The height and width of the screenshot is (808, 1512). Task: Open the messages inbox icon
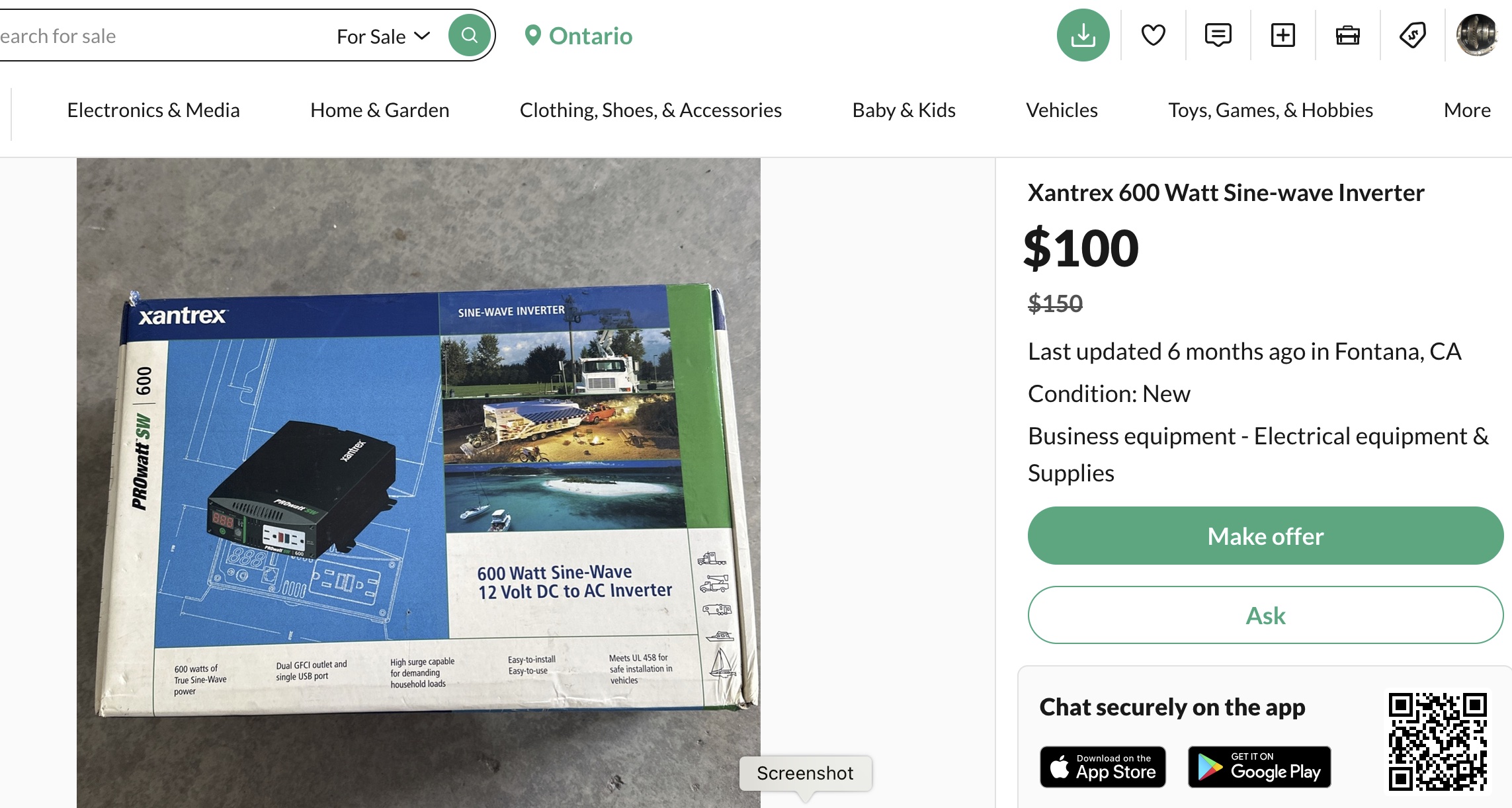(x=1218, y=36)
